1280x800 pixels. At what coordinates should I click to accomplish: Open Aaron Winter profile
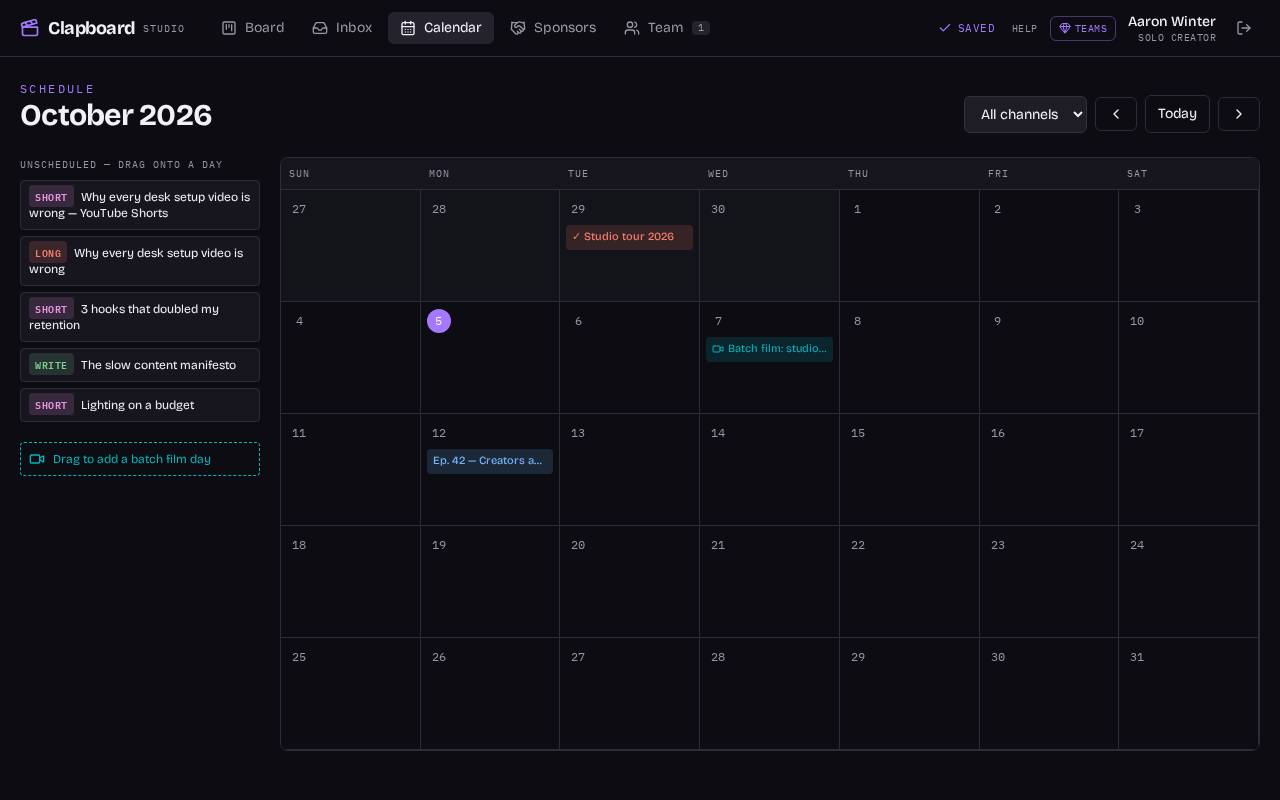(1172, 28)
